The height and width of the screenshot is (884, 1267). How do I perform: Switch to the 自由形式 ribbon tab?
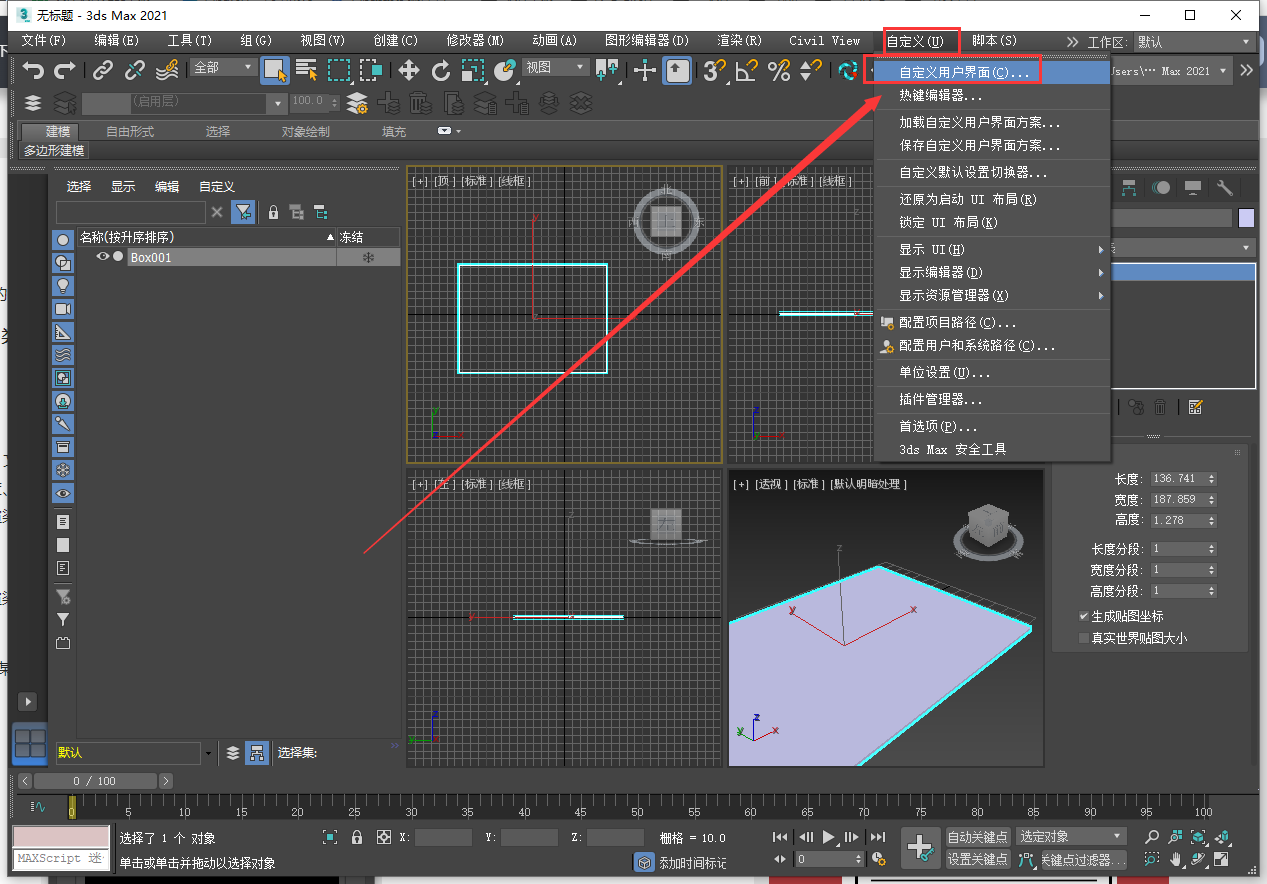click(x=130, y=132)
